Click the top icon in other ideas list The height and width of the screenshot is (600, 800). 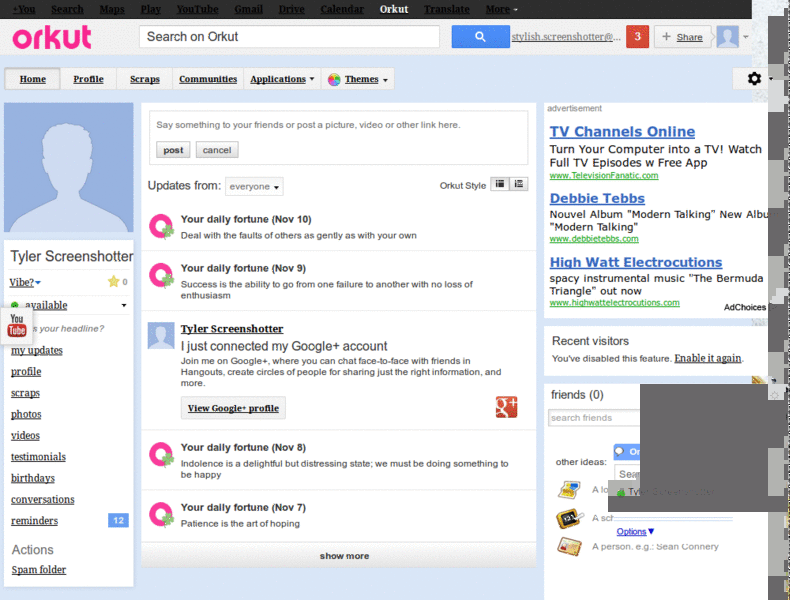click(x=569, y=490)
